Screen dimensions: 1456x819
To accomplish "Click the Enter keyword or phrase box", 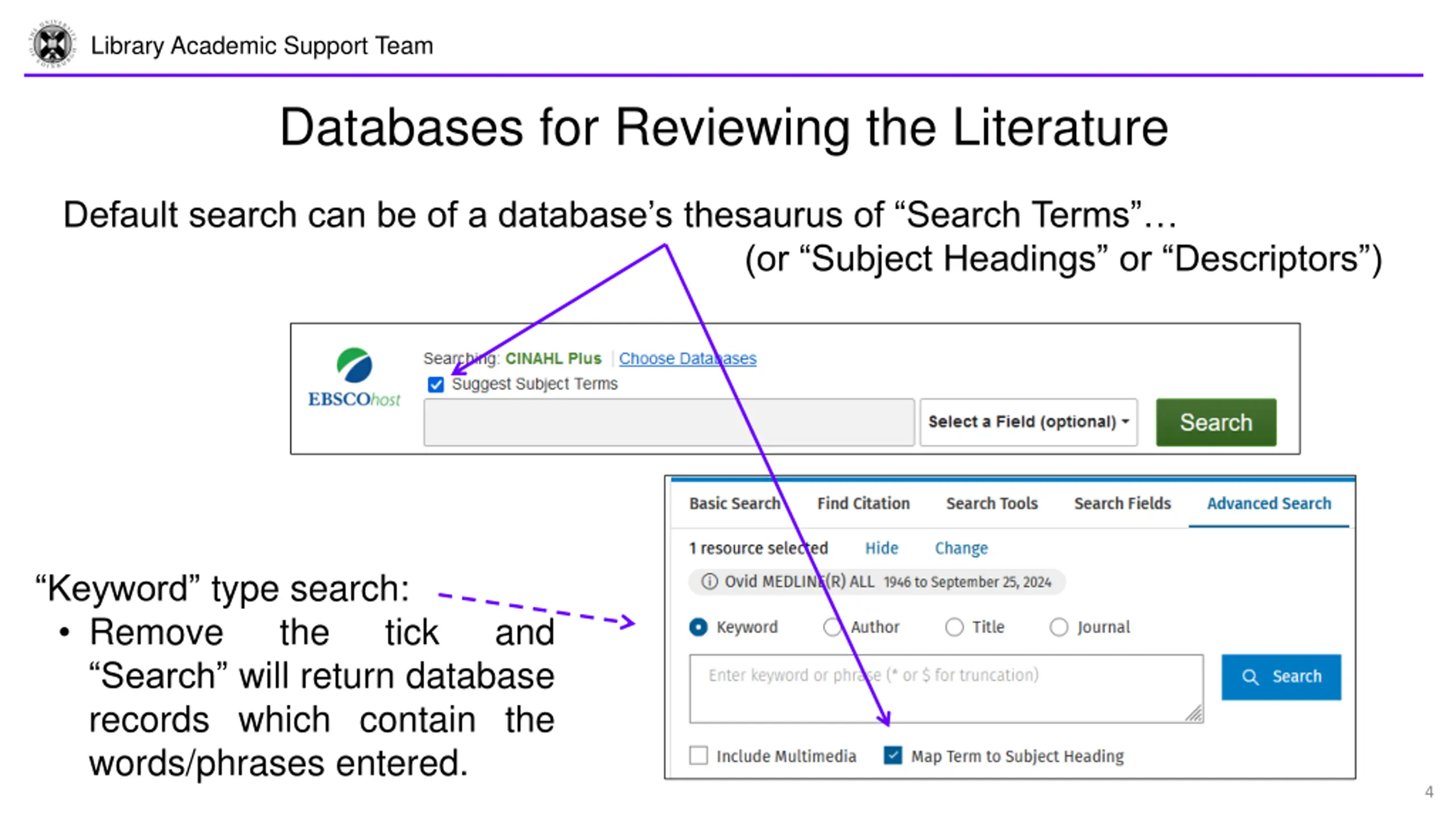I will tap(946, 689).
